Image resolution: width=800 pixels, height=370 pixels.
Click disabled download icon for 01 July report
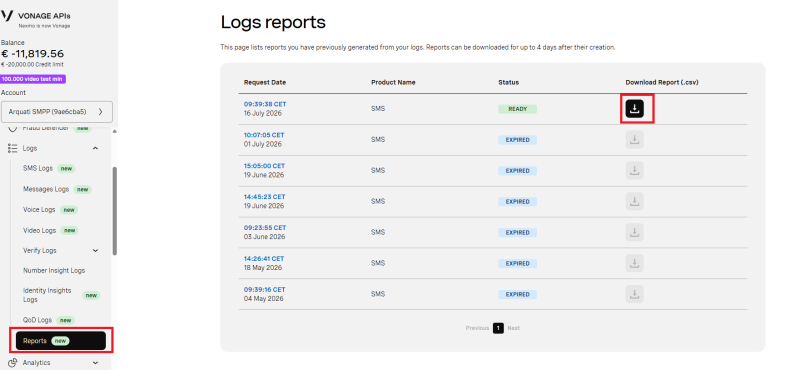pyautogui.click(x=635, y=140)
